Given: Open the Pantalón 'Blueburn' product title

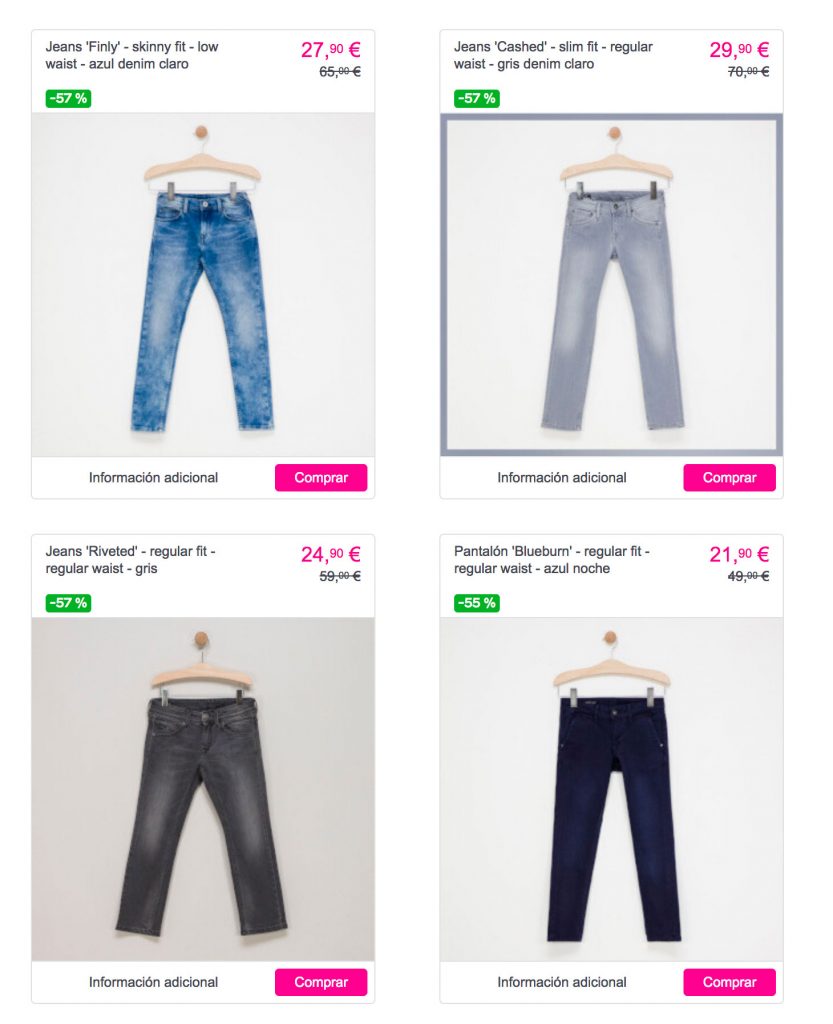Looking at the screenshot, I should point(552,560).
